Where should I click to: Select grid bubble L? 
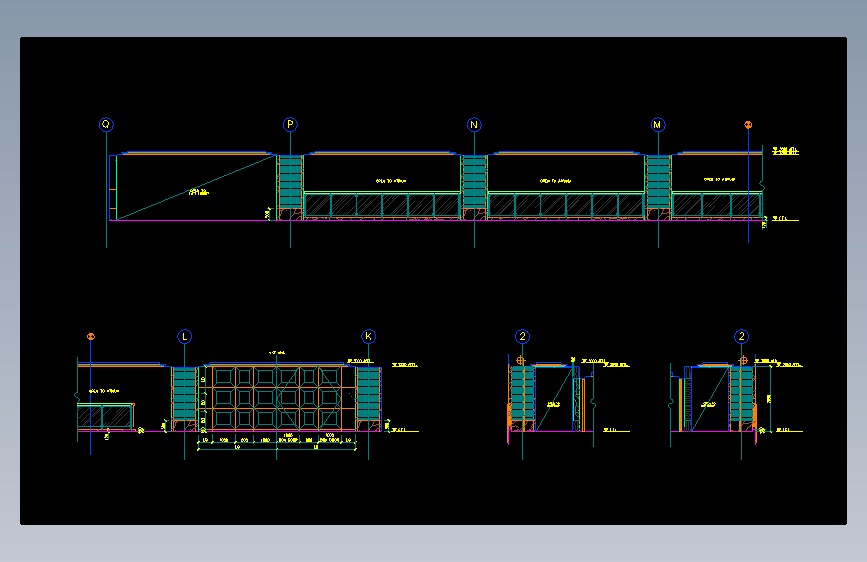[x=185, y=336]
